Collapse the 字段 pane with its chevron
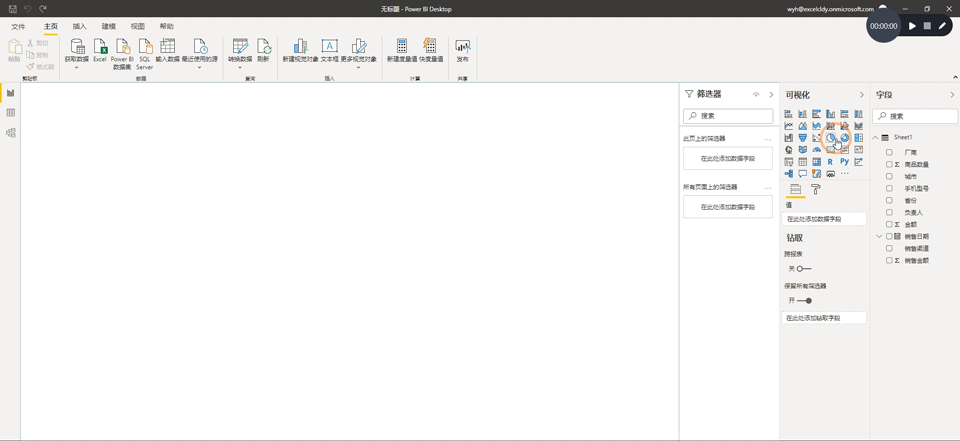This screenshot has width=960, height=441. (952, 94)
